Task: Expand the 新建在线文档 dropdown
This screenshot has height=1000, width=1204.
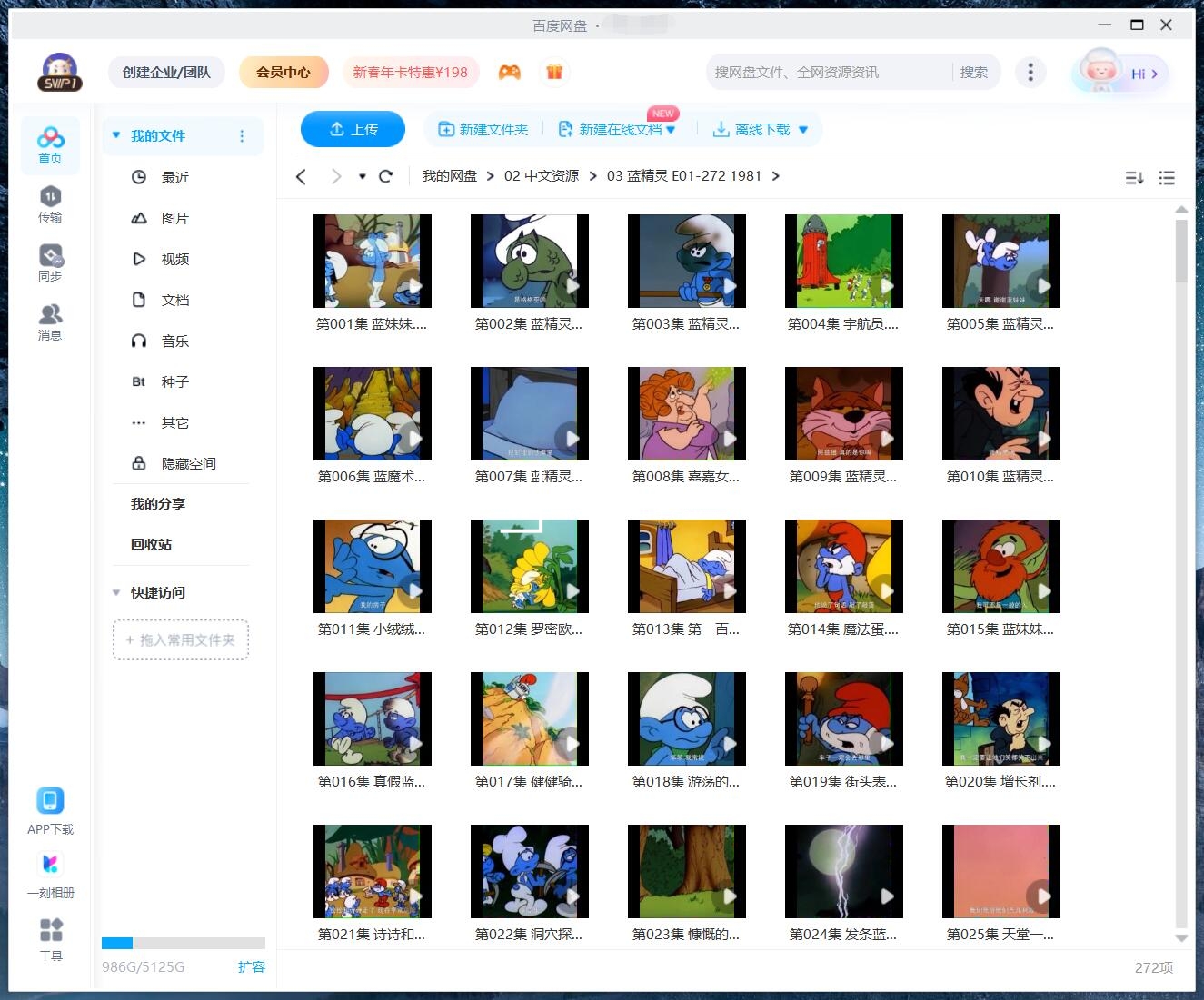Action: point(671,129)
